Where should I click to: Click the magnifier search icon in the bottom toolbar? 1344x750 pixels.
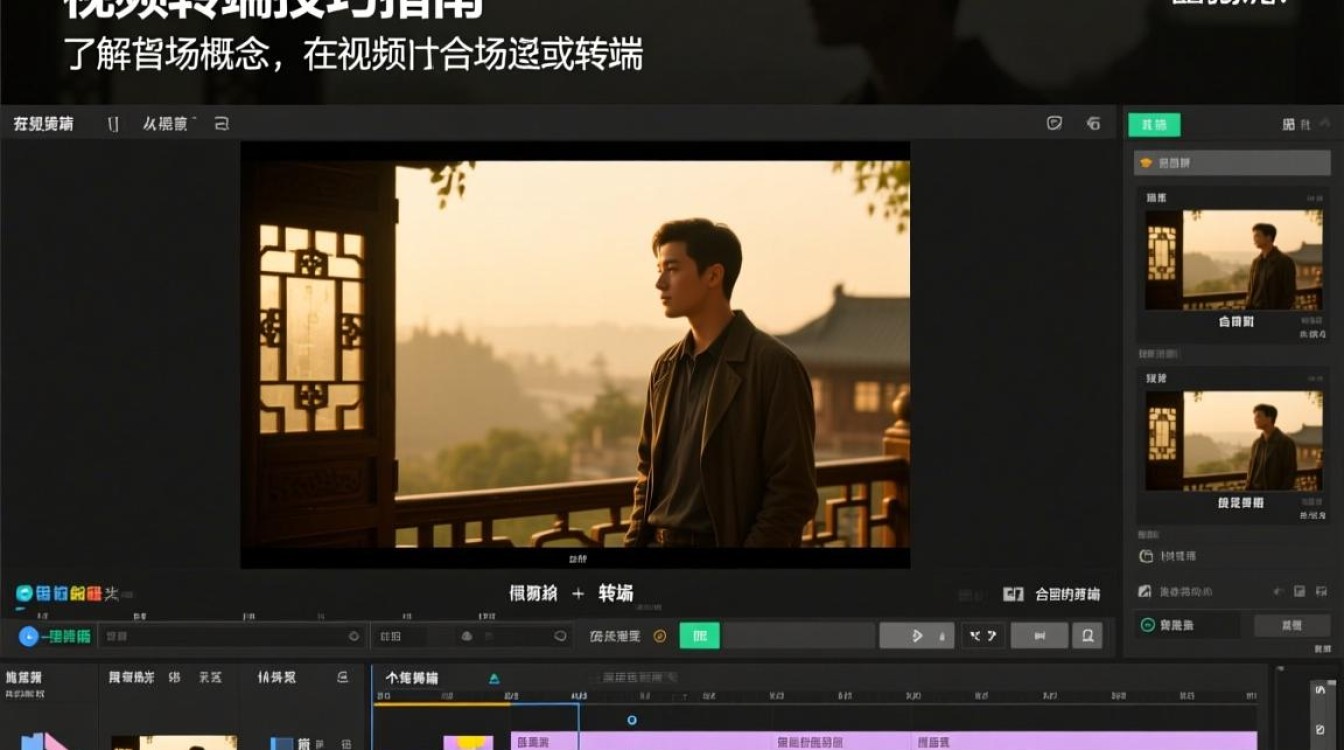point(1088,635)
